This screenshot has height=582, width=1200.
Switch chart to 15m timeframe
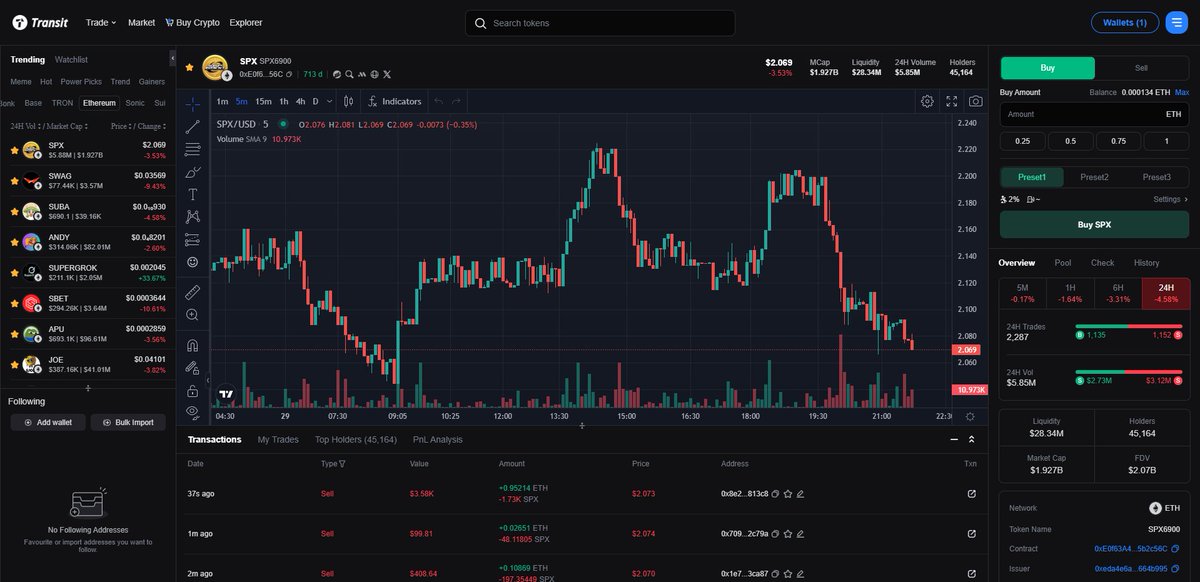point(263,101)
